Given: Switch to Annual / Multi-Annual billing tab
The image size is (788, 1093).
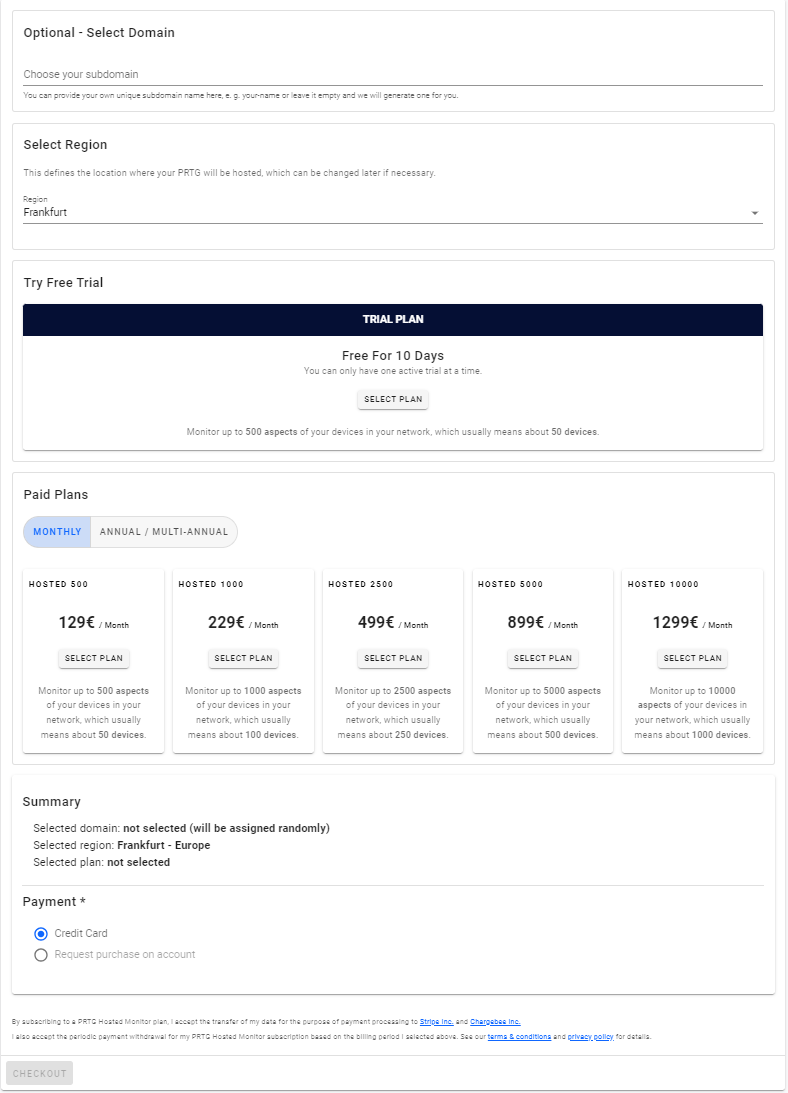Looking at the screenshot, I should pyautogui.click(x=164, y=532).
